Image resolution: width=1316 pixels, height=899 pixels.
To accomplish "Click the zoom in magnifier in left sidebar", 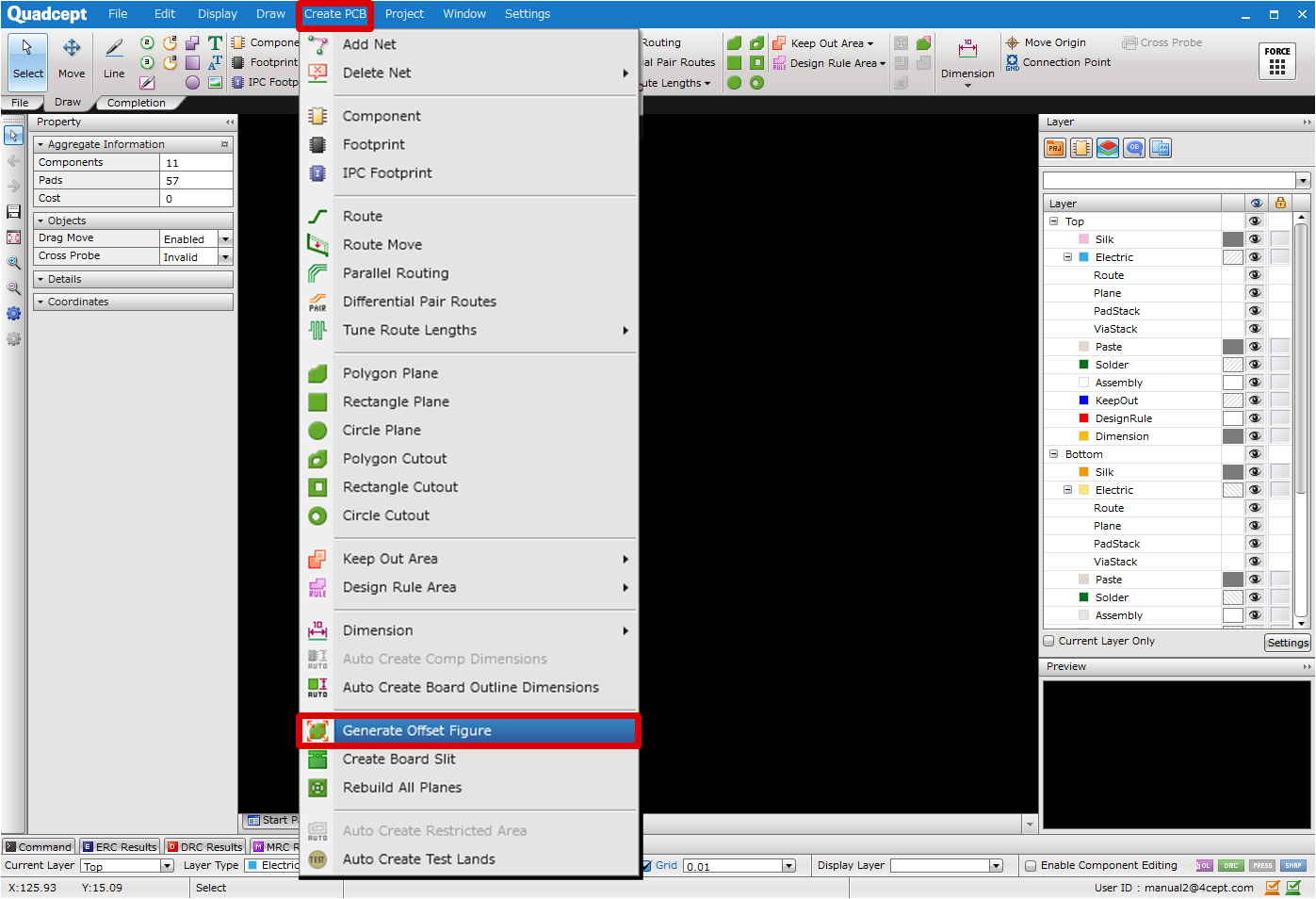I will (13, 263).
